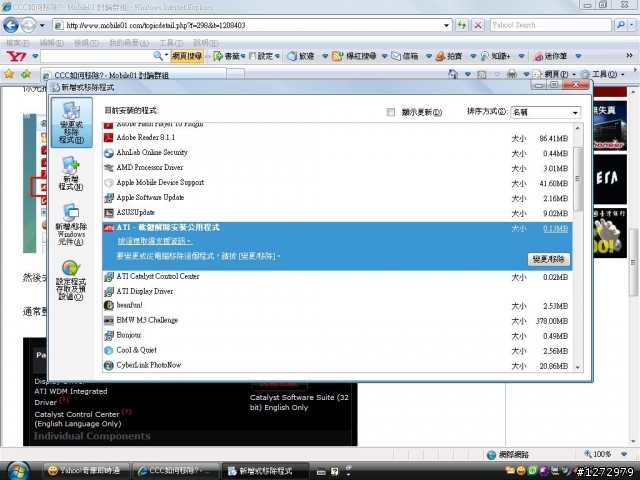This screenshot has width=640, height=480.
Task: Click Internet Explorer forward arrow
Action: pyautogui.click(x=28, y=25)
